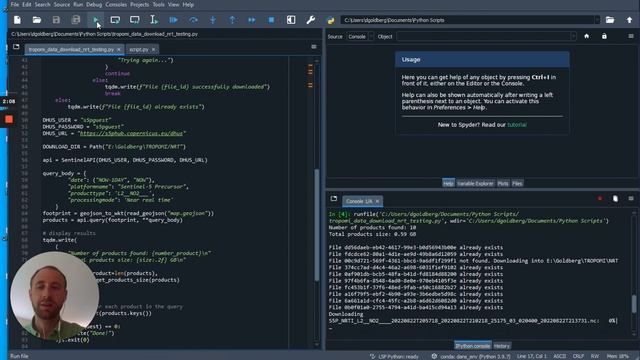Screen dimensions: 640x360
Task: Open file using the folder toolbar icon
Action: click(x=37, y=20)
